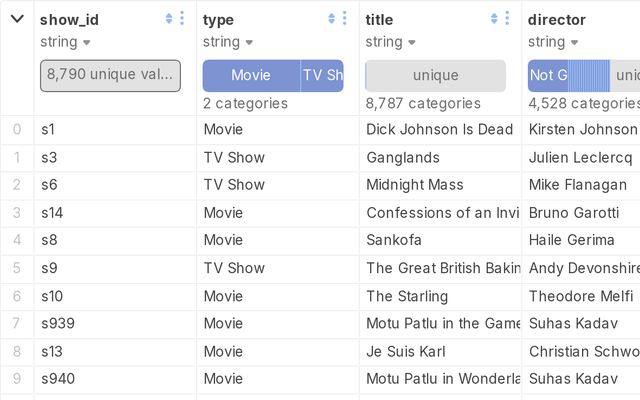
Task: Click sort icon on show_id column
Action: pyautogui.click(x=169, y=18)
